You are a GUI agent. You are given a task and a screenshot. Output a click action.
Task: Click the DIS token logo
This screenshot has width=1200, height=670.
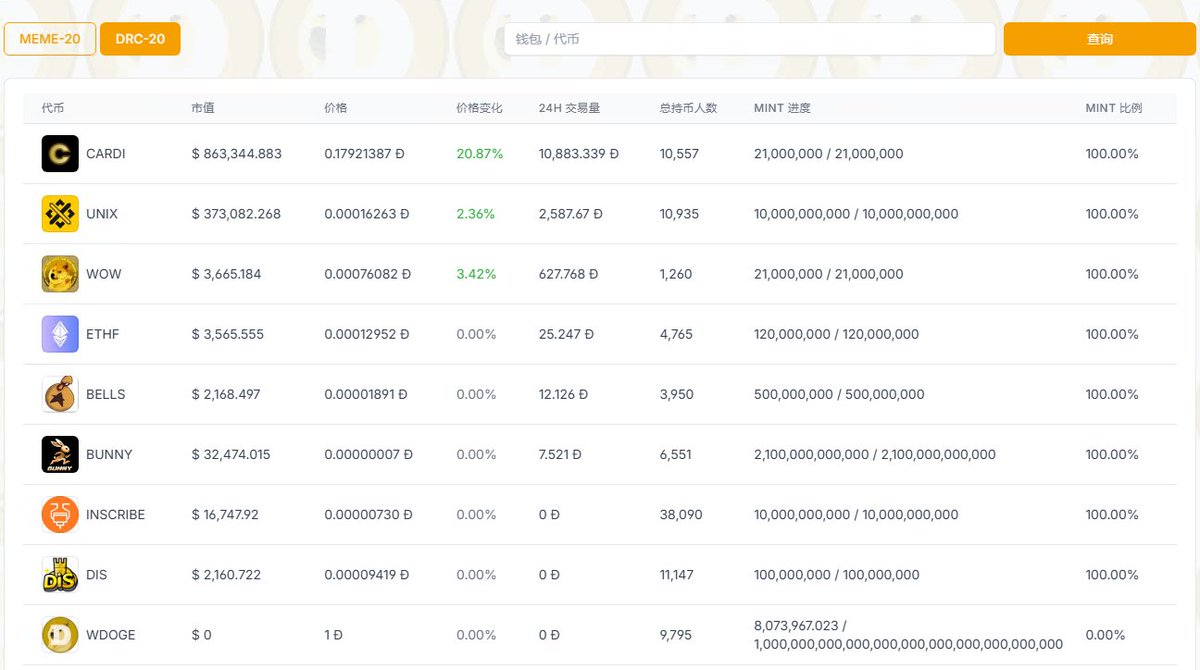point(59,573)
